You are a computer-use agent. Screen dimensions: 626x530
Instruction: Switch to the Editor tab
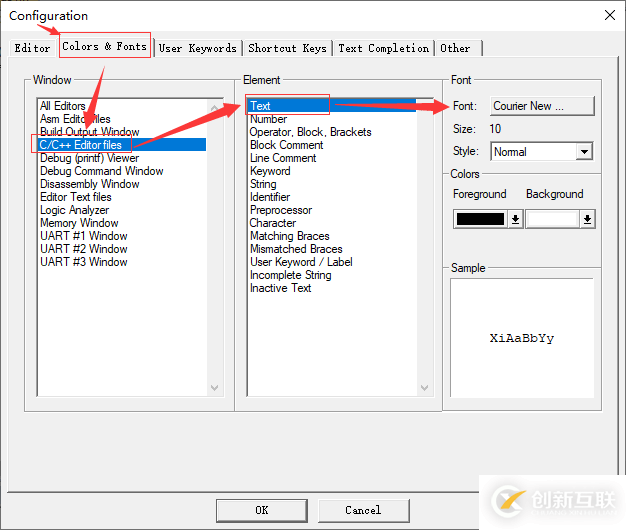(32, 48)
